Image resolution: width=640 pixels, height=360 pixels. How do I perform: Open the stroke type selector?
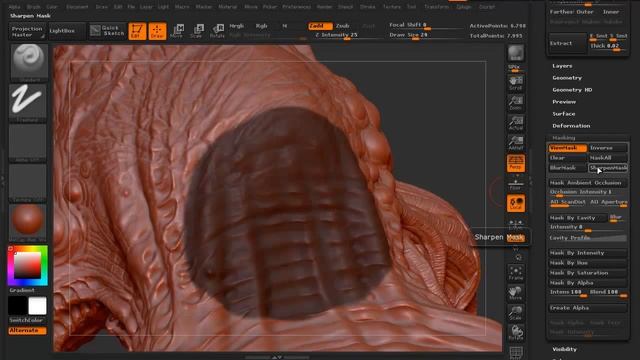28,103
